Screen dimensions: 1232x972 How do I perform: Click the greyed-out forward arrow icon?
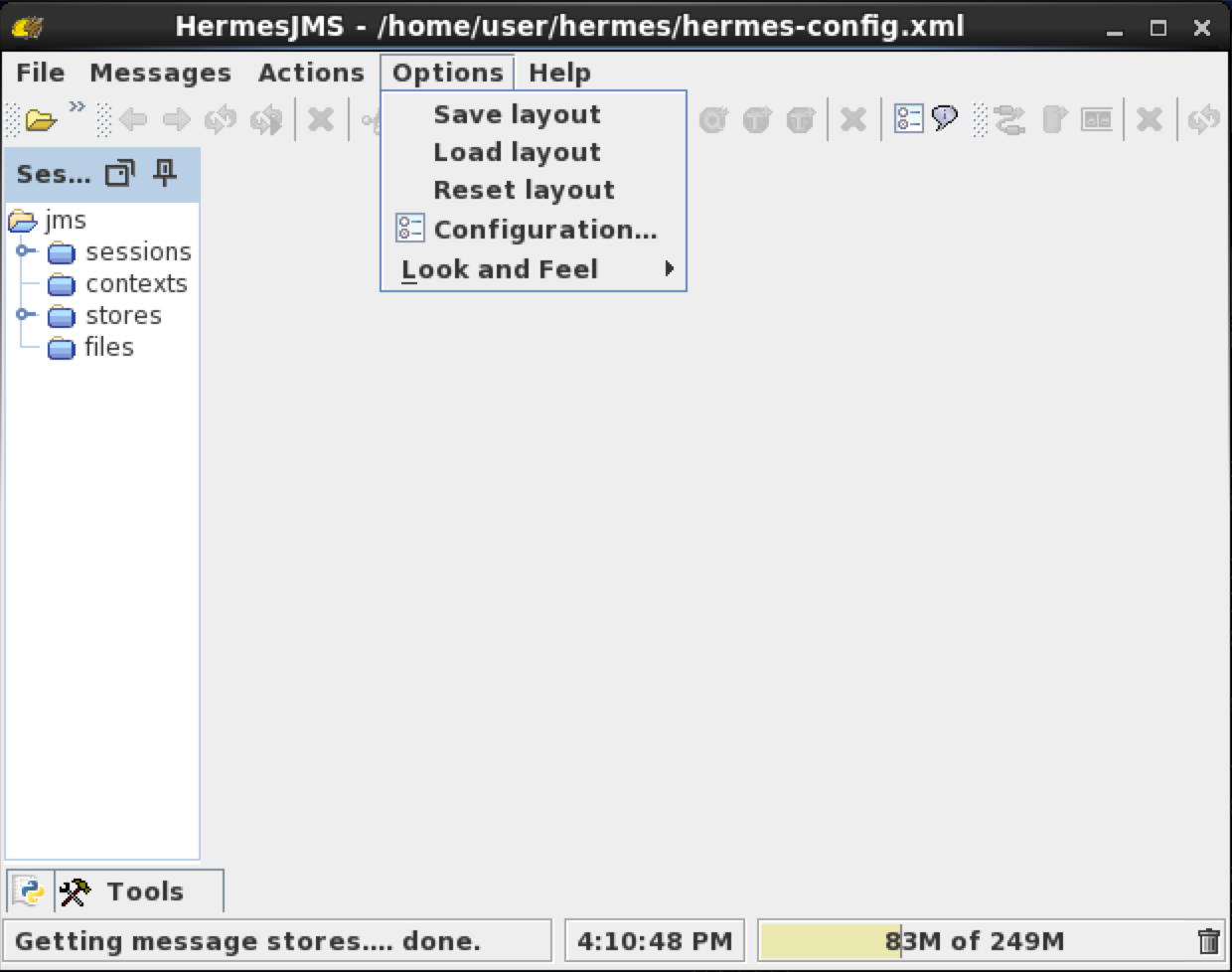[177, 120]
